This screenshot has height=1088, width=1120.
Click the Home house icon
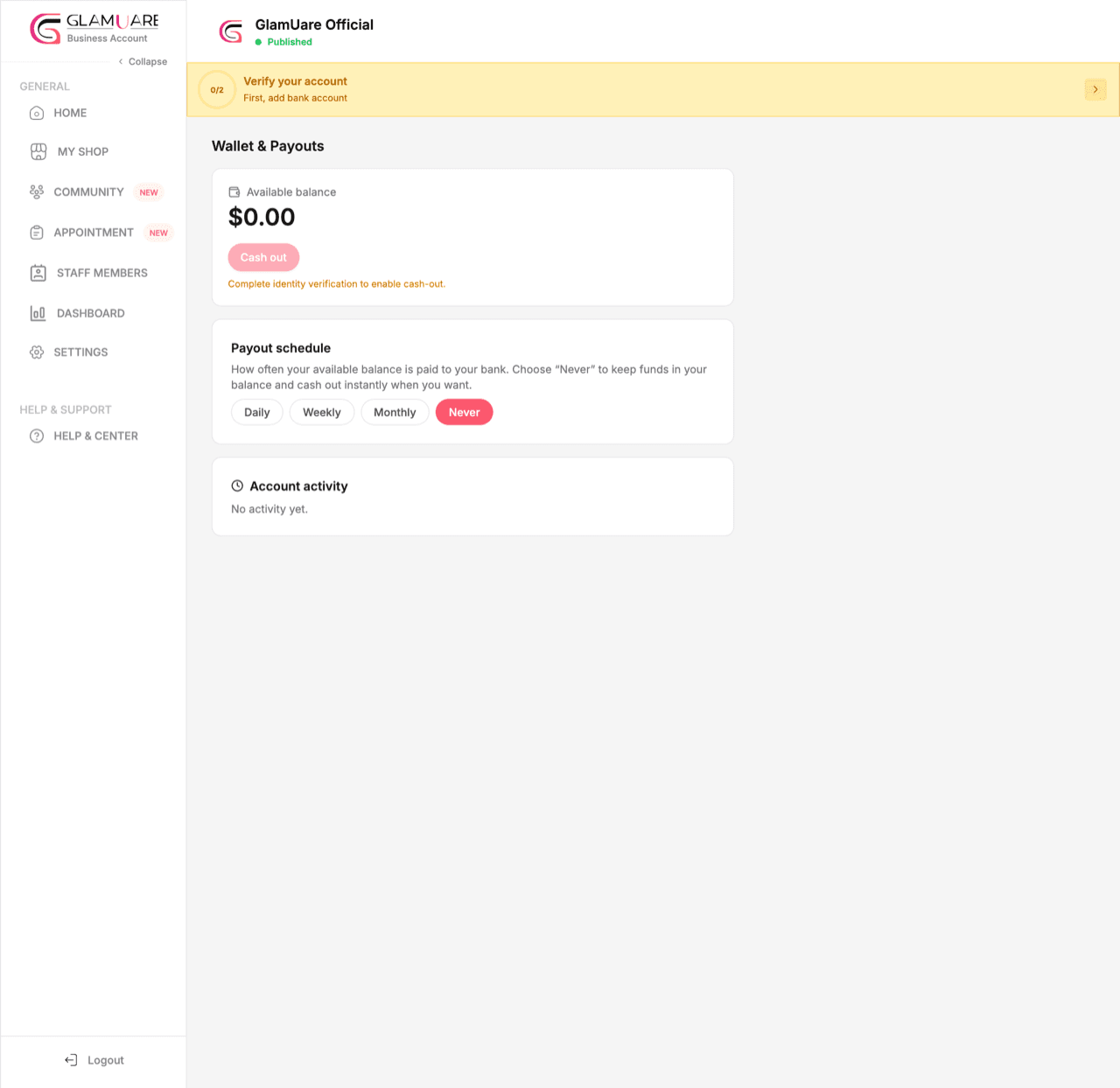pyautogui.click(x=37, y=113)
